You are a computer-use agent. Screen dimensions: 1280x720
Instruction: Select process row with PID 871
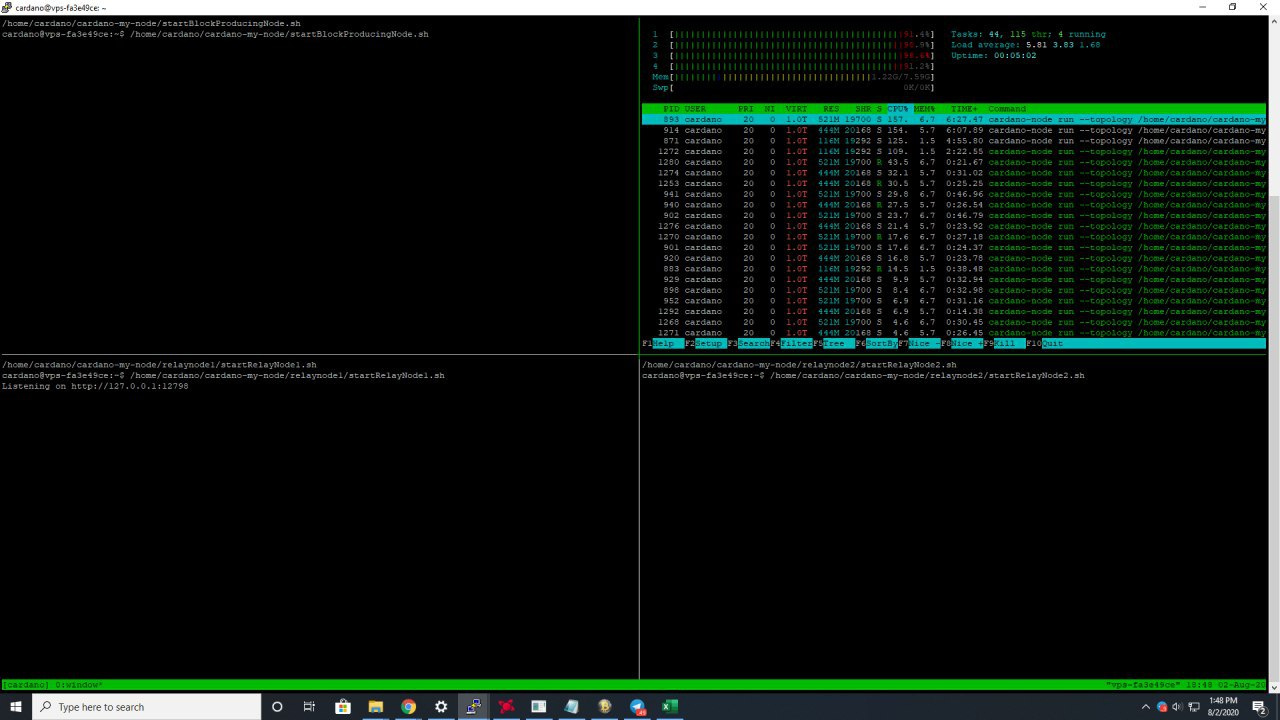[x=954, y=141]
